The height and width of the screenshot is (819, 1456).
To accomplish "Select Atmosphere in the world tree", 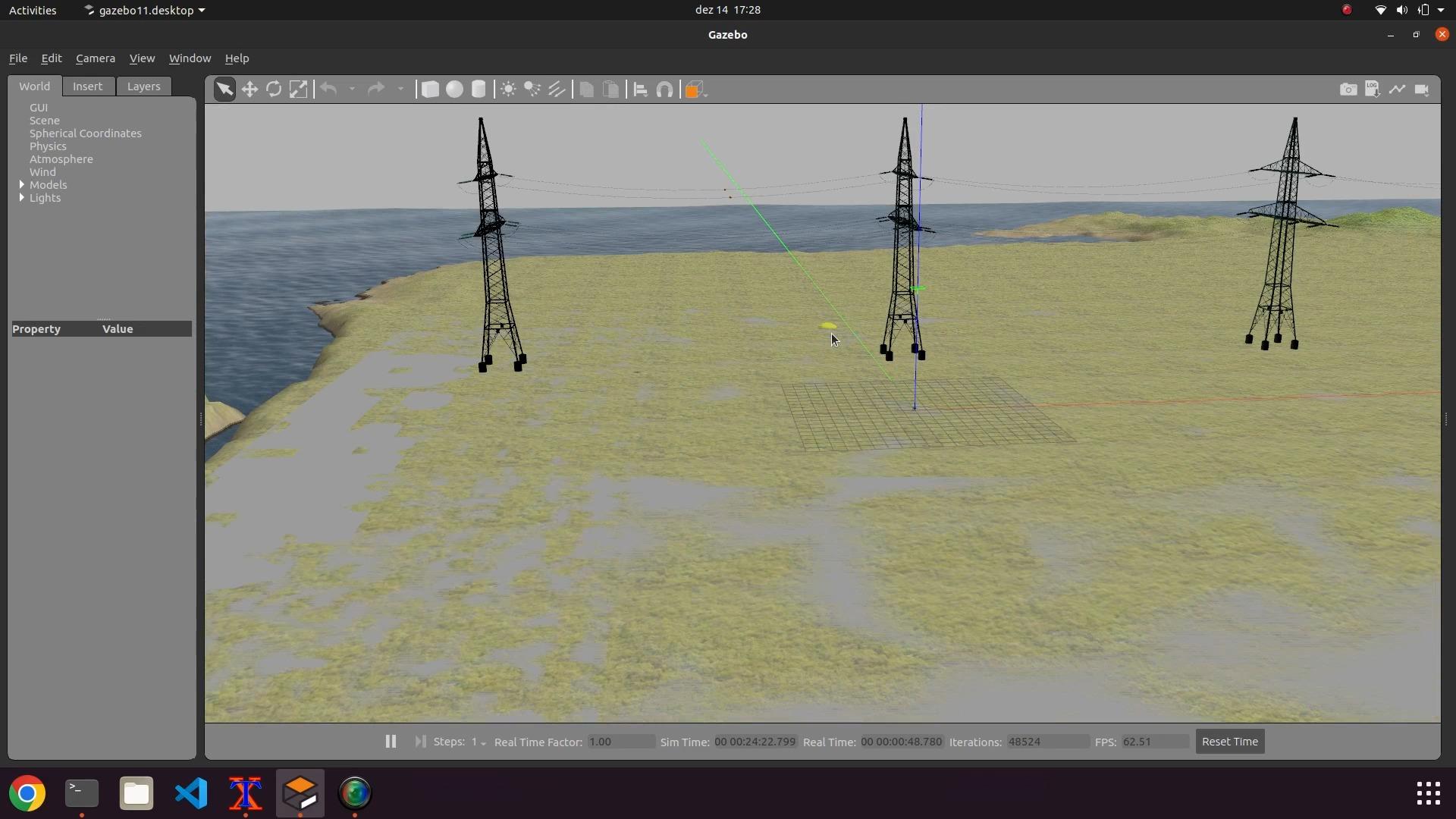I will [x=61, y=159].
